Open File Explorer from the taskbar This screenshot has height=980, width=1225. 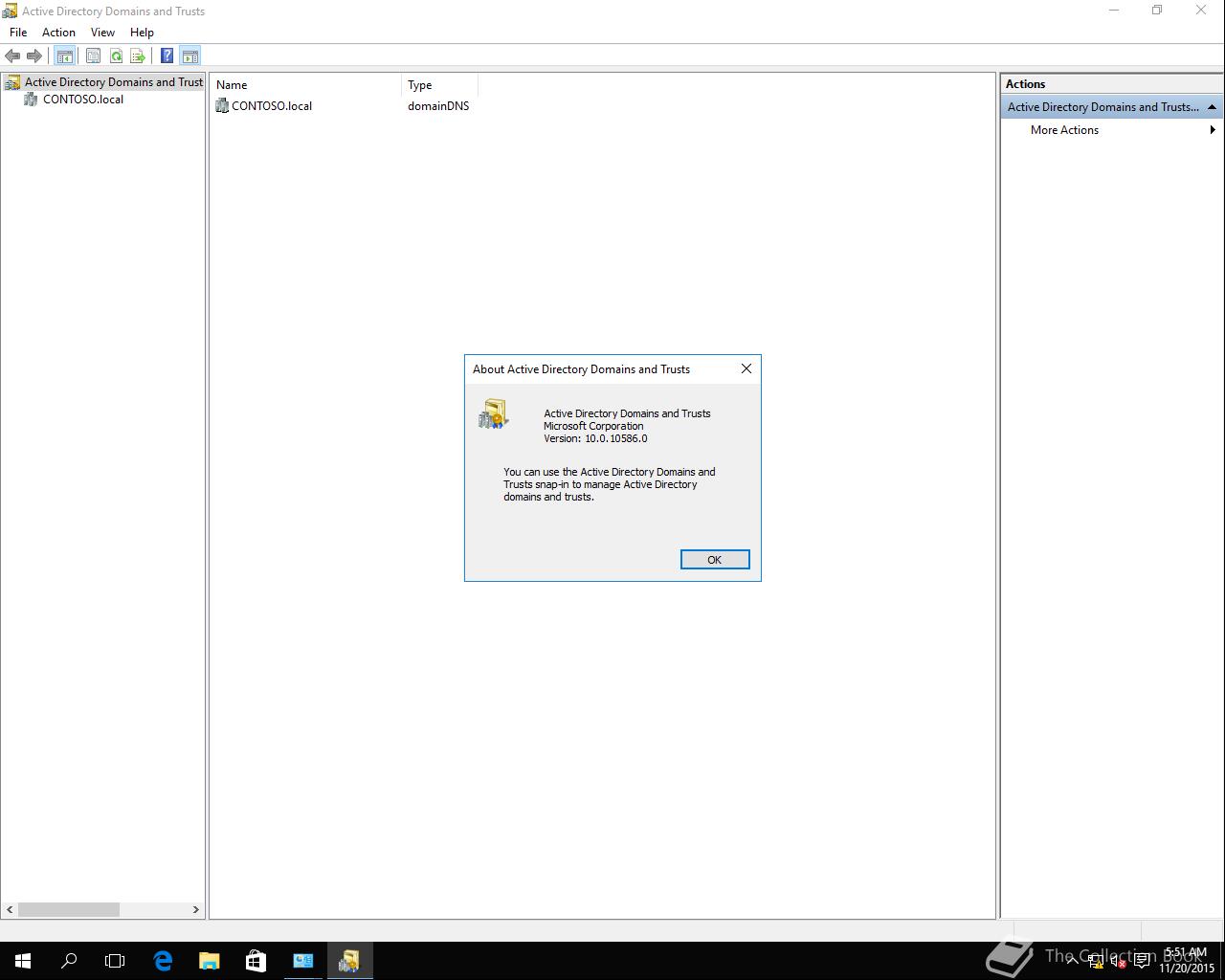click(209, 961)
